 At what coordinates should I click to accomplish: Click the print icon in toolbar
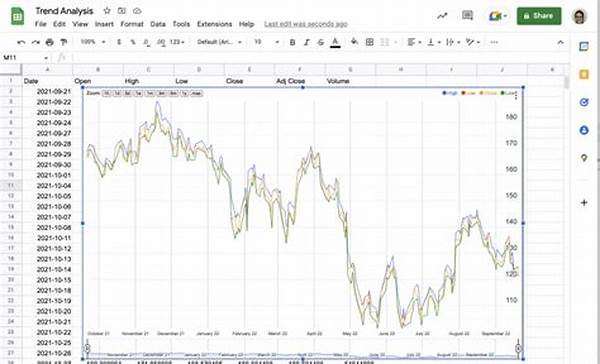click(49, 42)
